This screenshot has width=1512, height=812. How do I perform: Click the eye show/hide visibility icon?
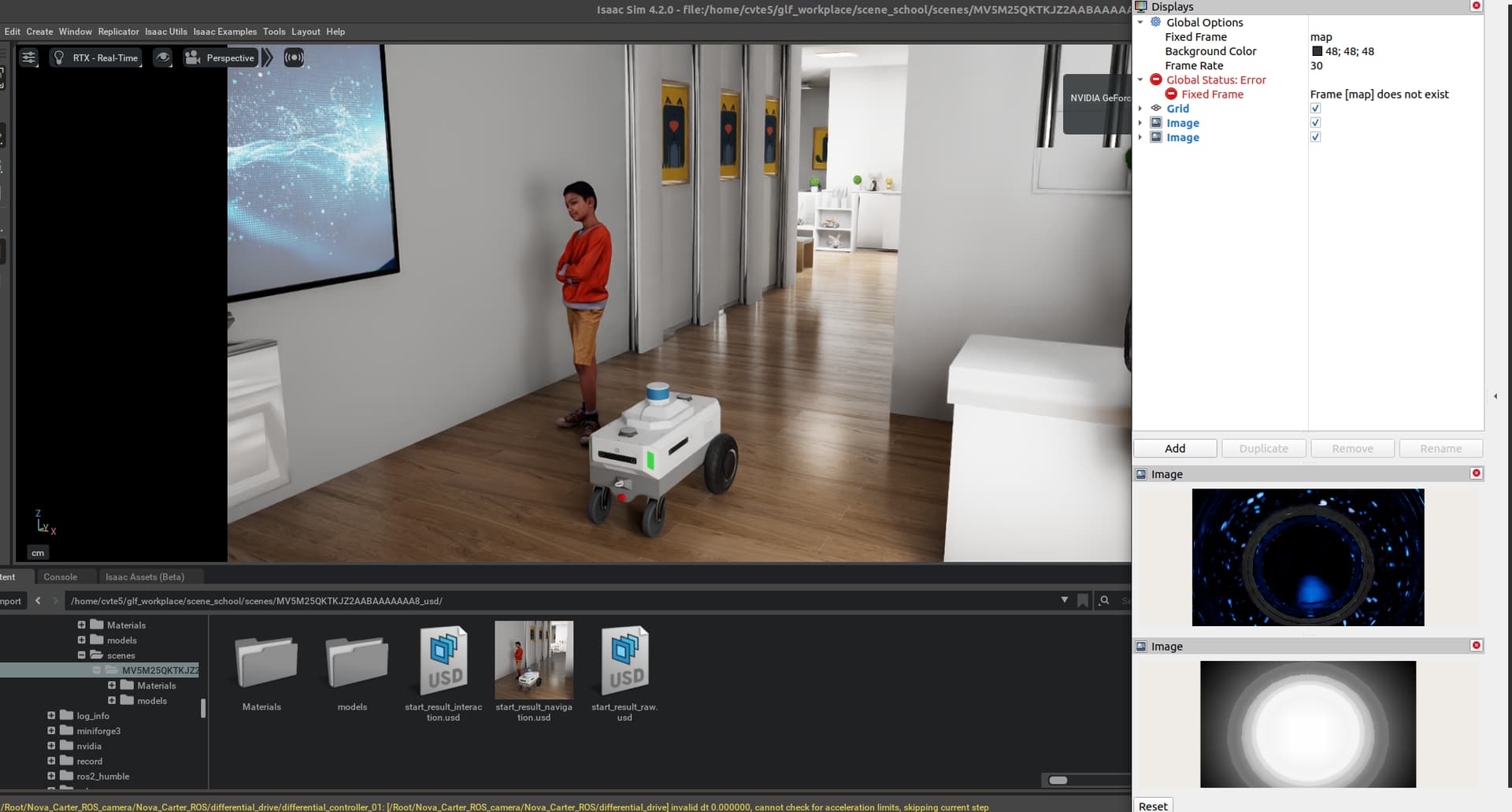pyautogui.click(x=163, y=57)
